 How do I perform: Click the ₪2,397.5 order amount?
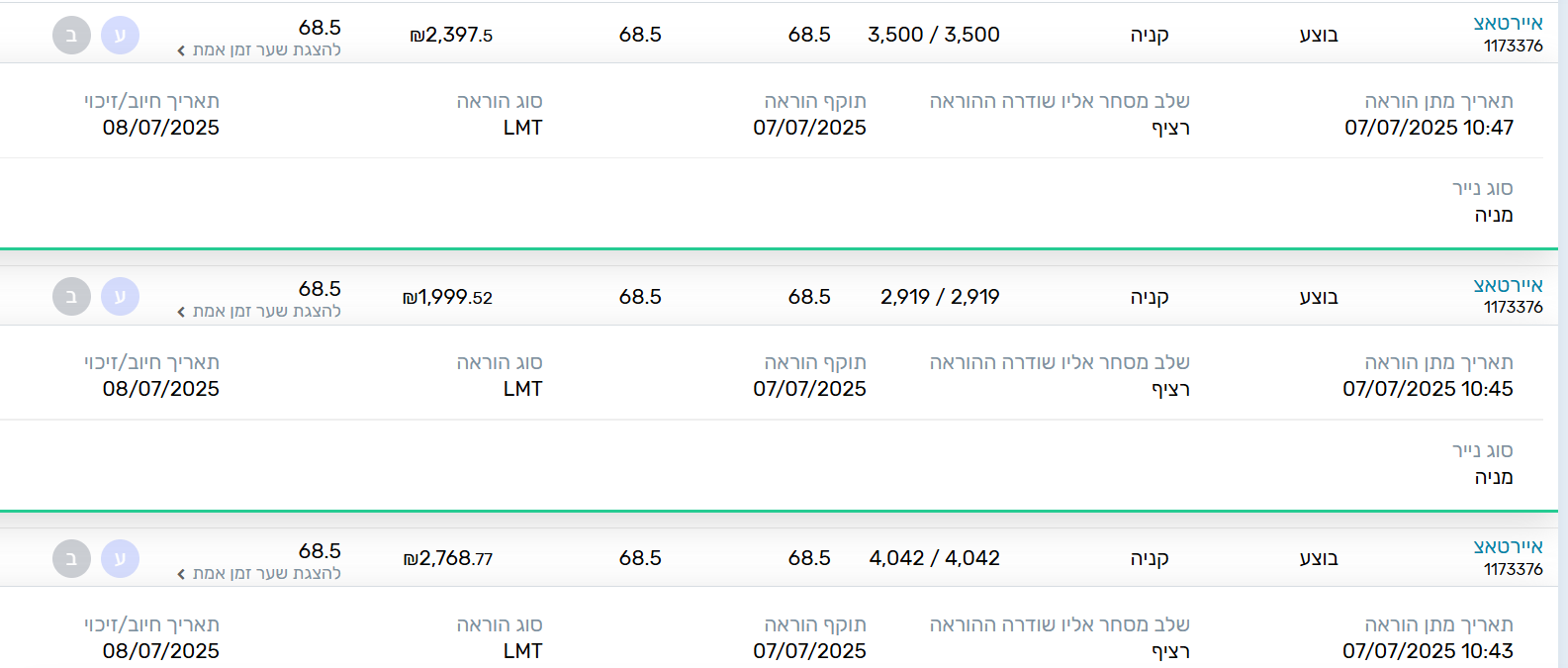pyautogui.click(x=451, y=36)
